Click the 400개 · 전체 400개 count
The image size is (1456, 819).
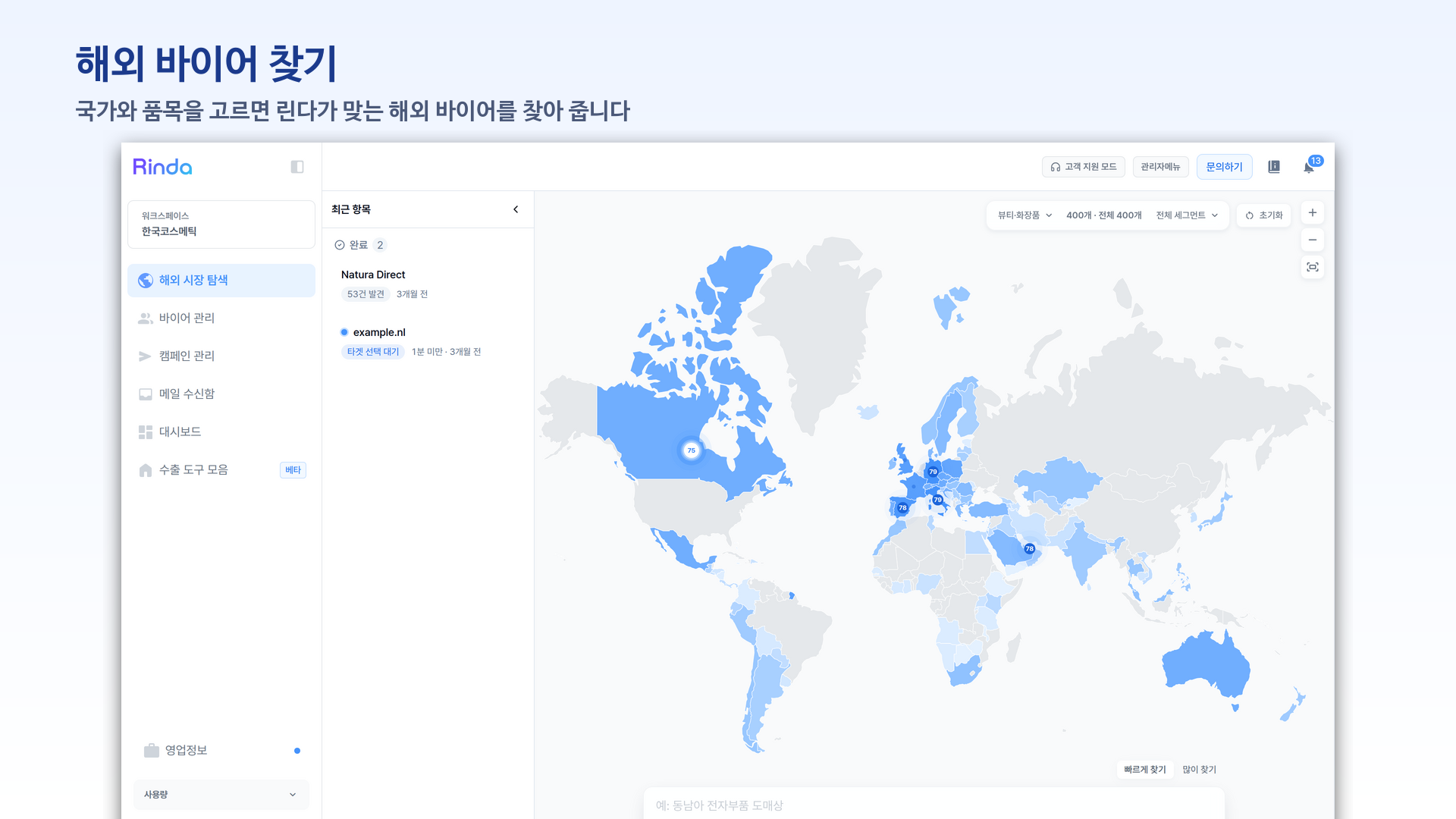1104,215
